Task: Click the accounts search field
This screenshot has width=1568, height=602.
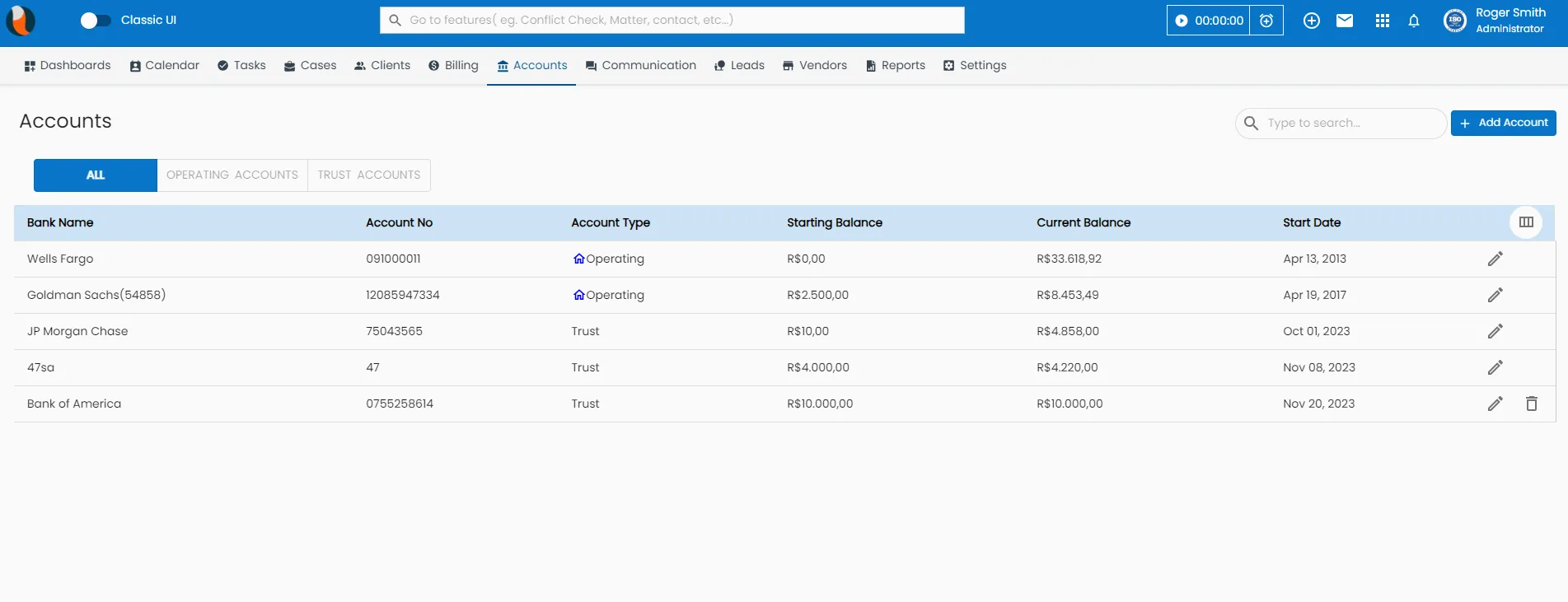Action: [x=1341, y=123]
